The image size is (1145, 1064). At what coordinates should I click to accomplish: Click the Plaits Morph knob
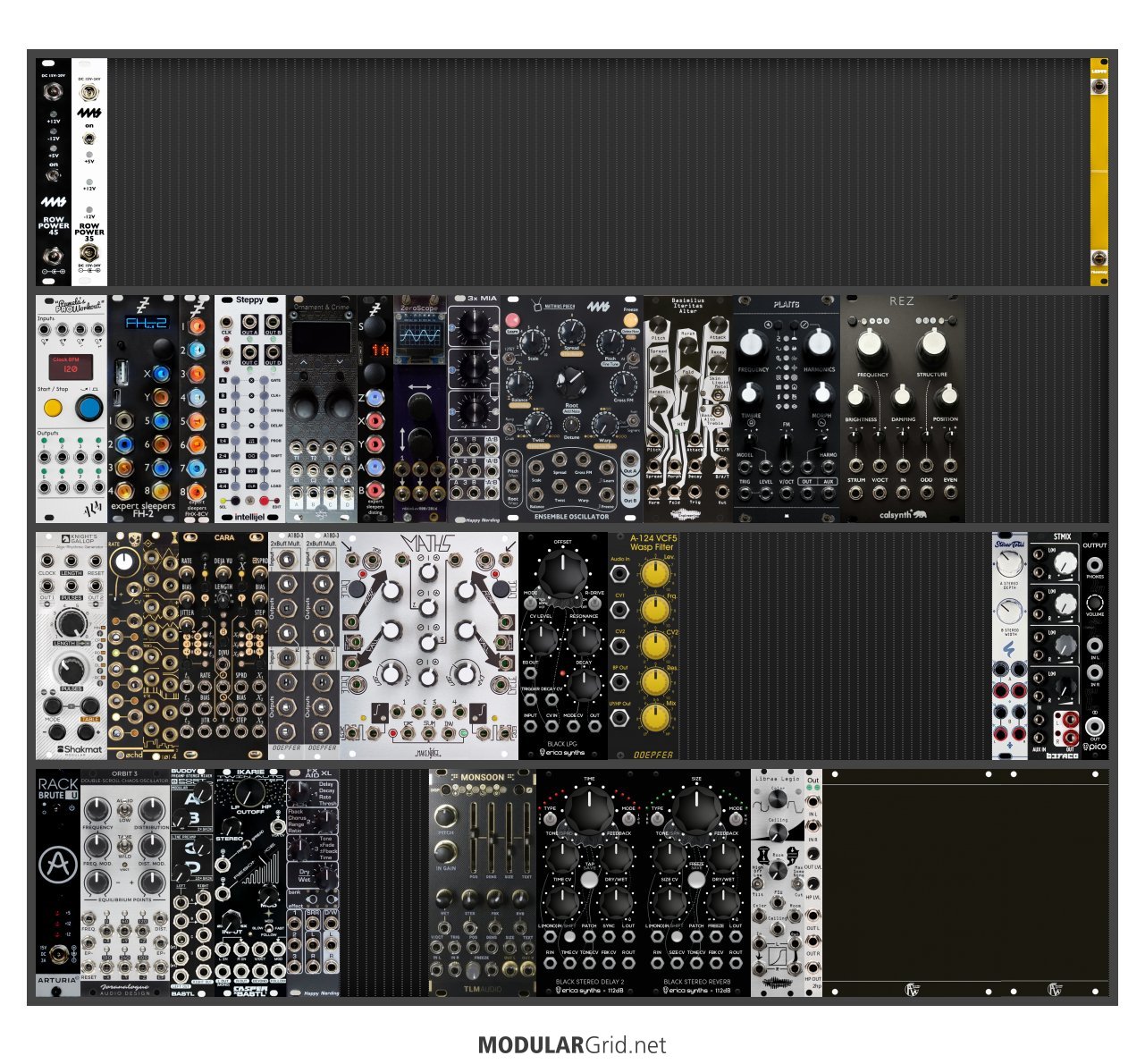(821, 393)
